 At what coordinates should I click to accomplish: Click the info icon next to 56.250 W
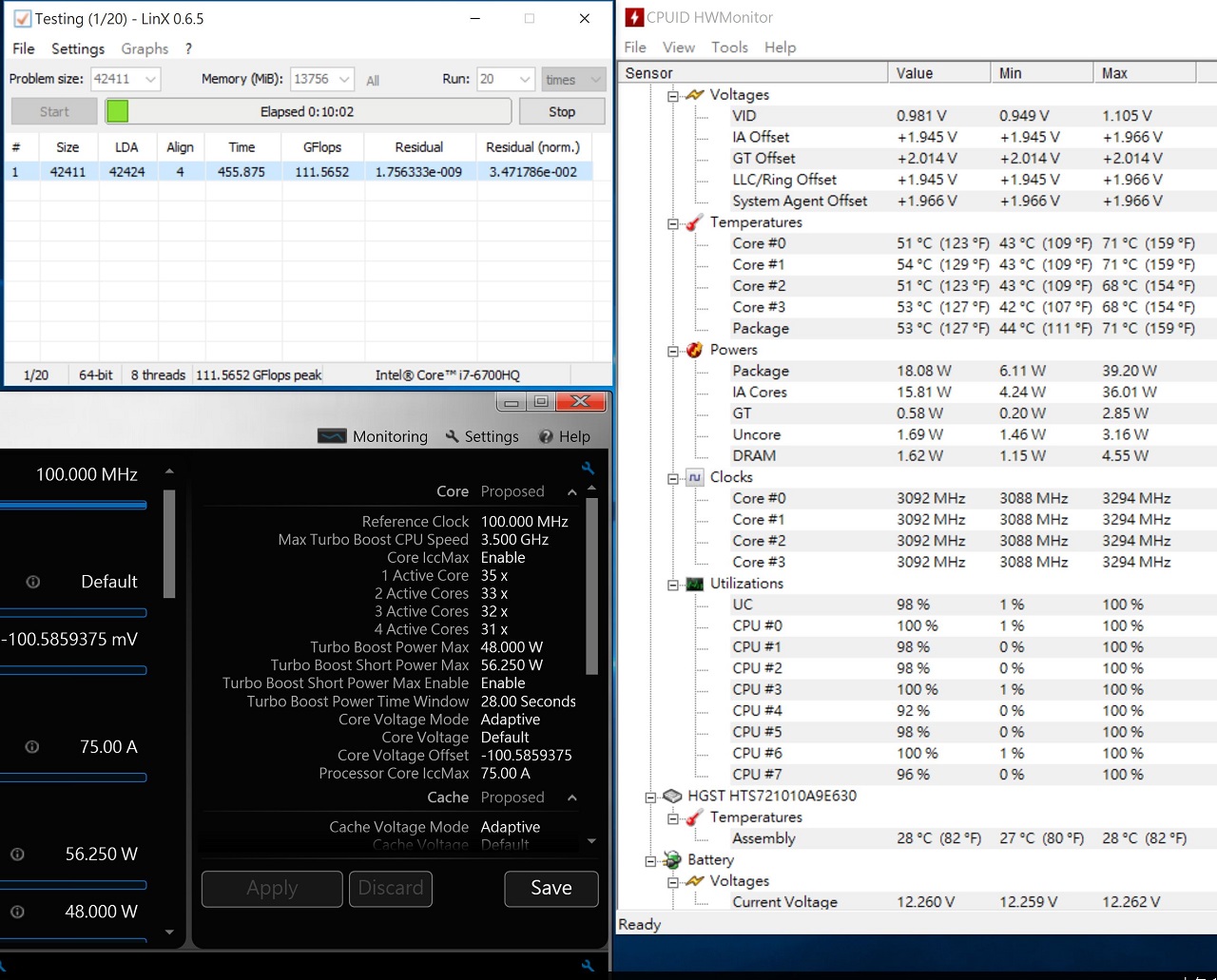point(18,855)
